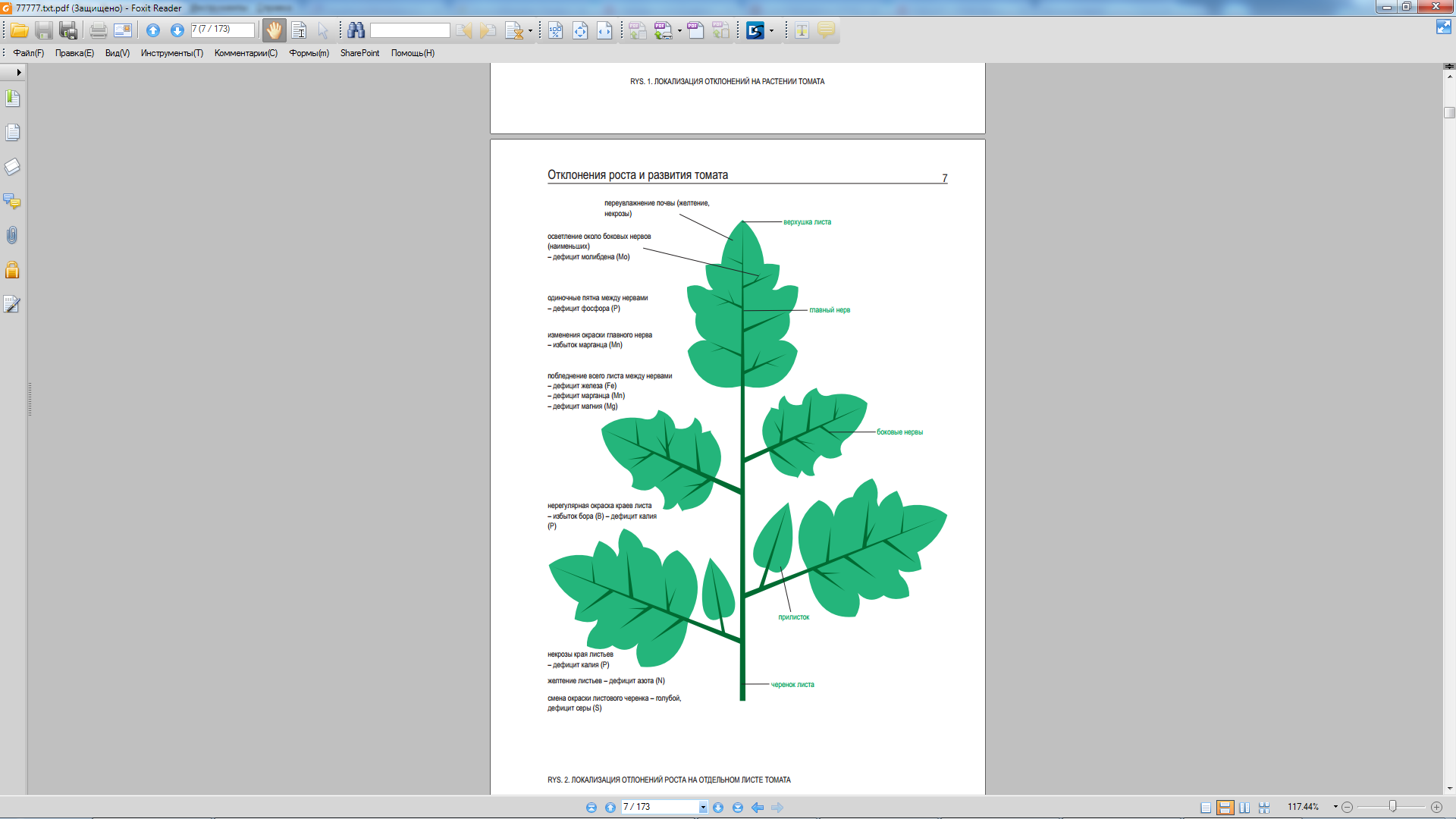Select the Hand tool
Screen dimensions: 1456x819
(274, 30)
